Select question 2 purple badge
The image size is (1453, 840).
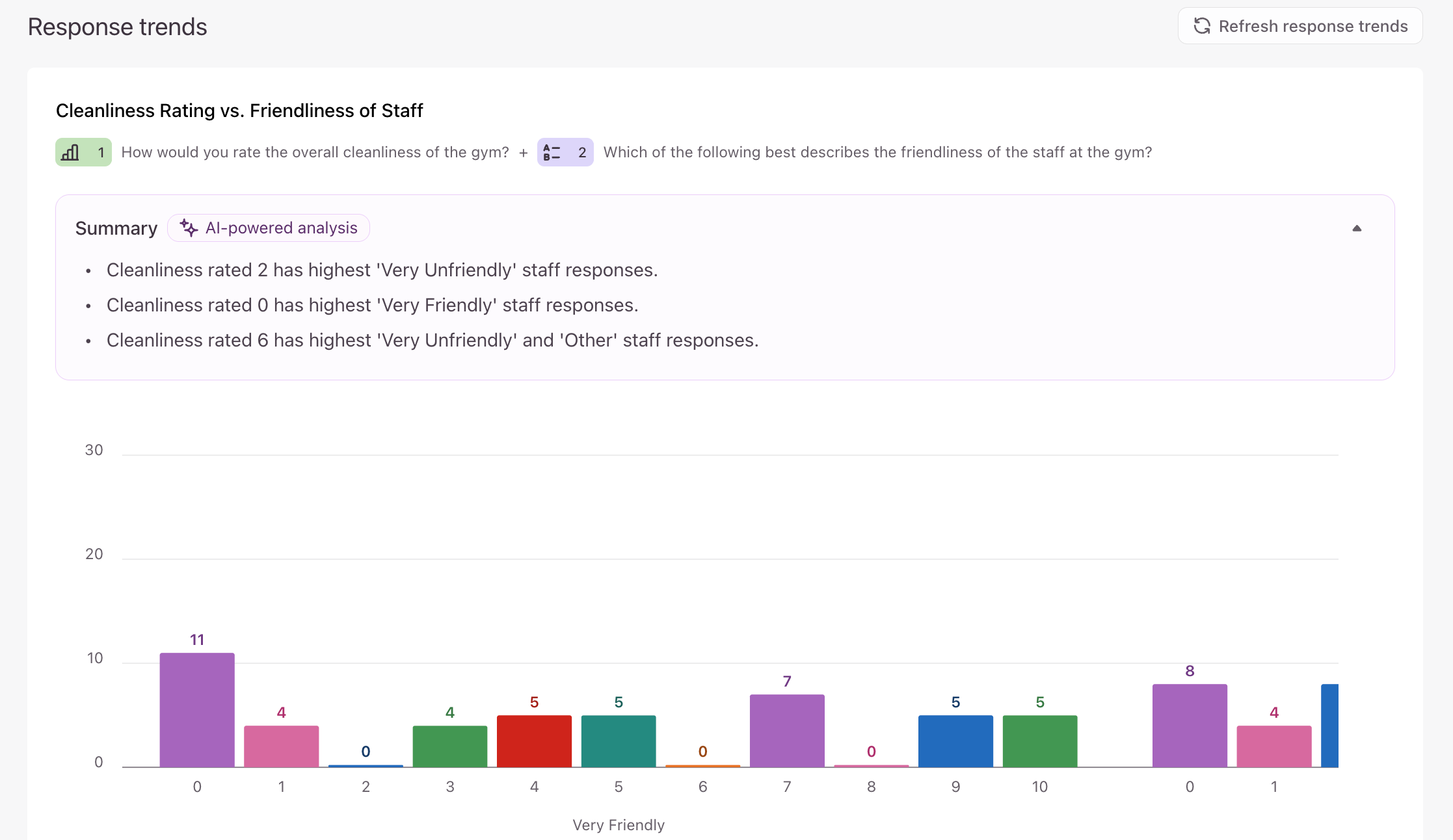point(565,152)
